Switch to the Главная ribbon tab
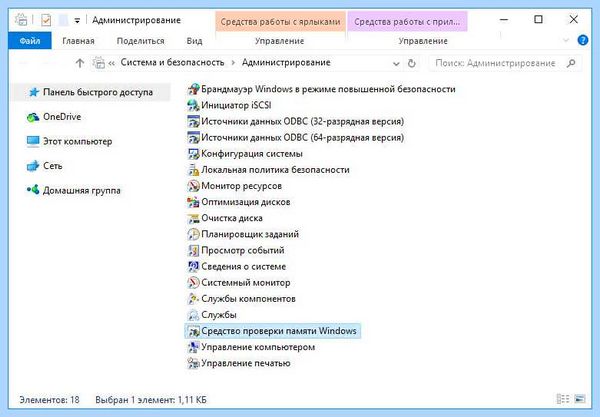 pyautogui.click(x=78, y=41)
